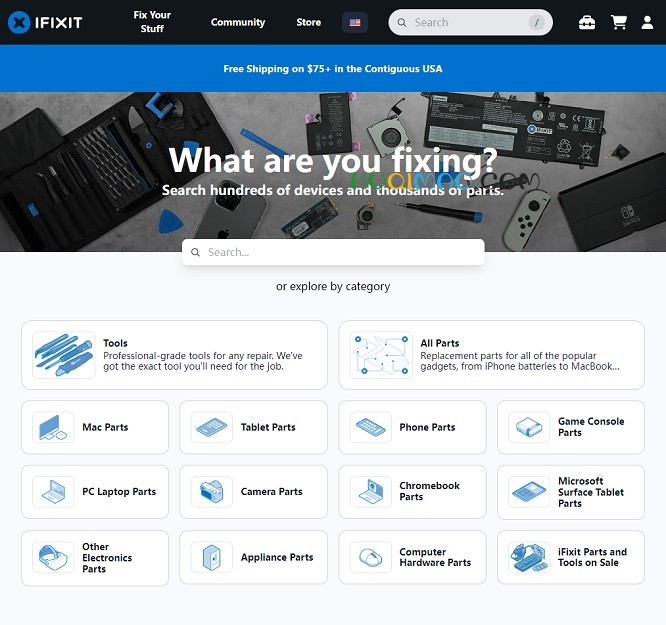Click the Tablet Parts icon

tap(212, 427)
